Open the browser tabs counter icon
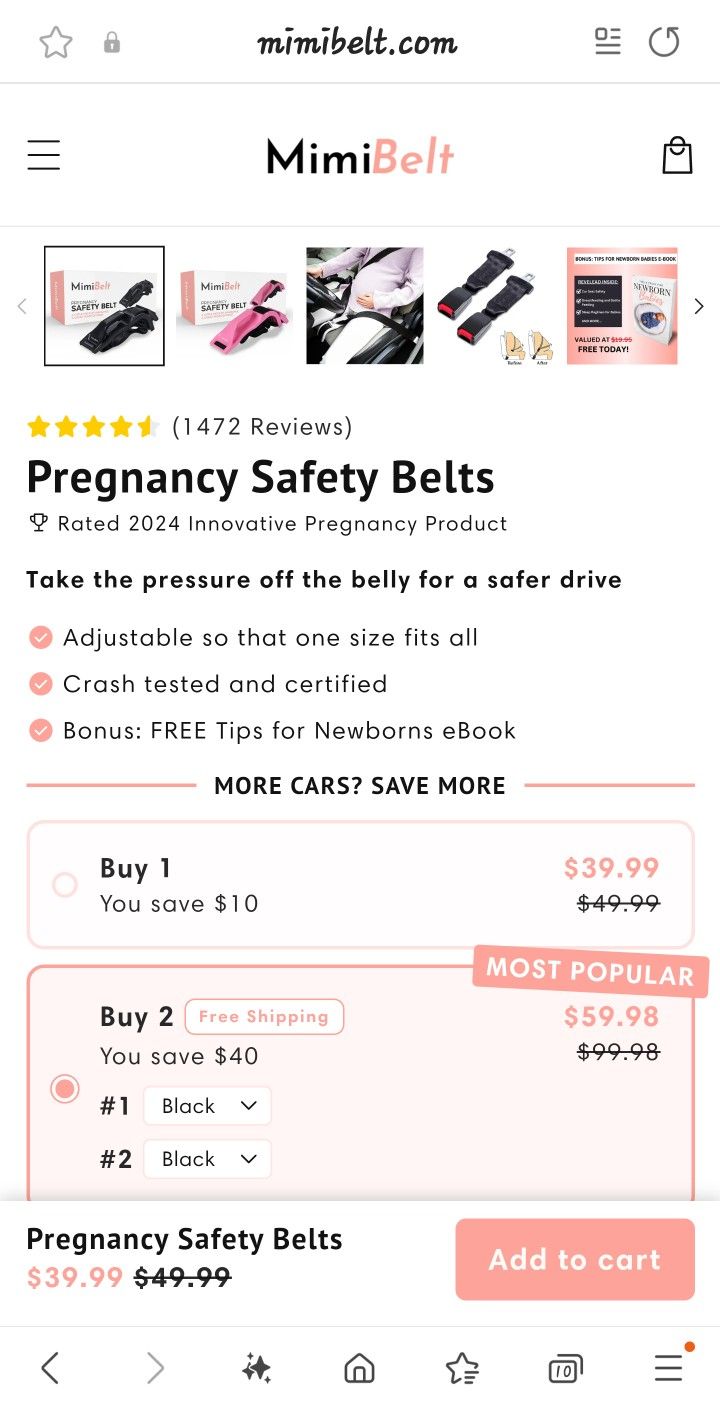This screenshot has height=1410, width=720. [565, 1369]
